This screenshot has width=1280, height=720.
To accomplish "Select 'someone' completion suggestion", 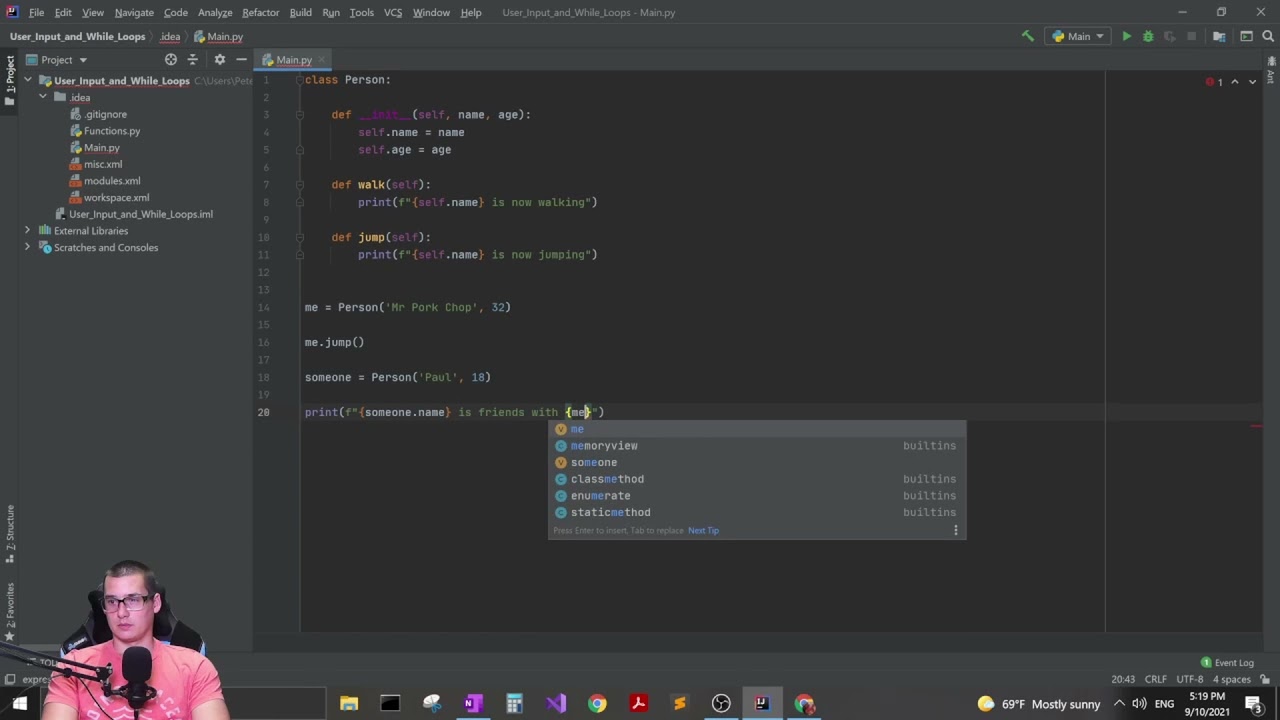I will [x=757, y=463].
